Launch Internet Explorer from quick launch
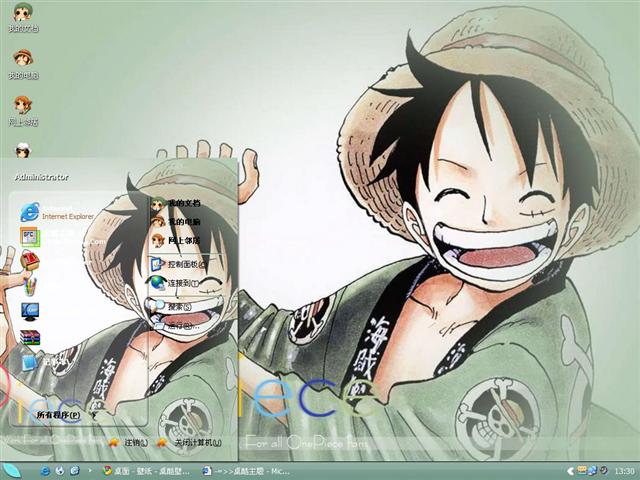640x480 pixels. (x=45, y=471)
